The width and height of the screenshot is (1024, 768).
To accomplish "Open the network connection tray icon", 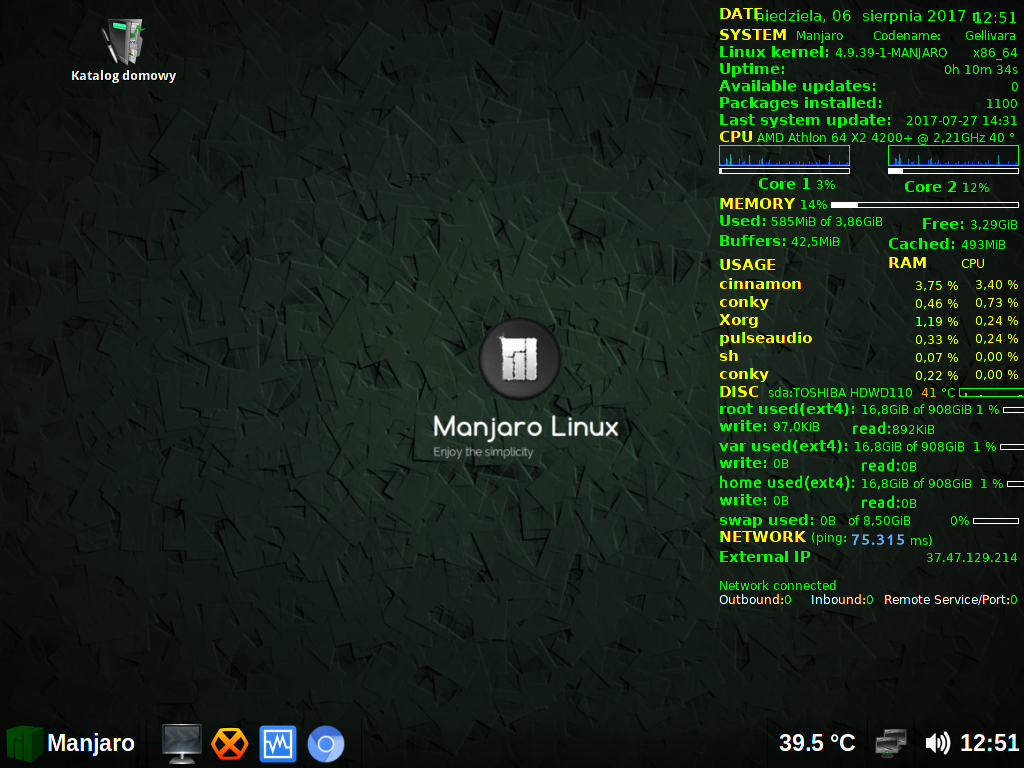I will 891,743.
